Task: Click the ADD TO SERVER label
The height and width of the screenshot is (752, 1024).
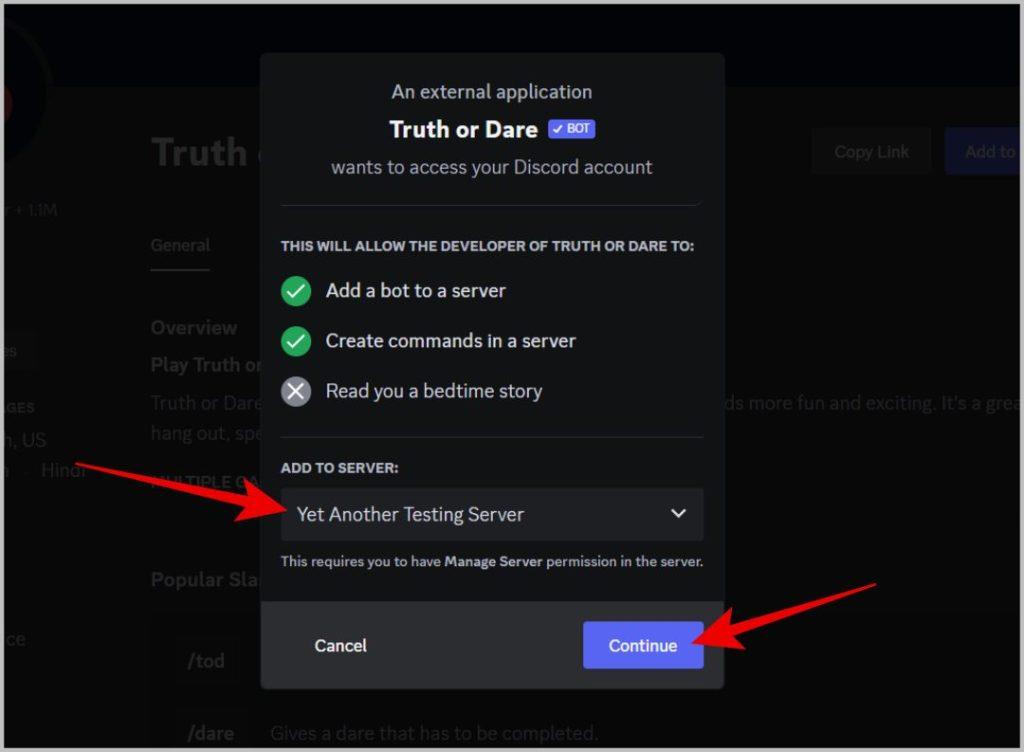Action: click(340, 468)
